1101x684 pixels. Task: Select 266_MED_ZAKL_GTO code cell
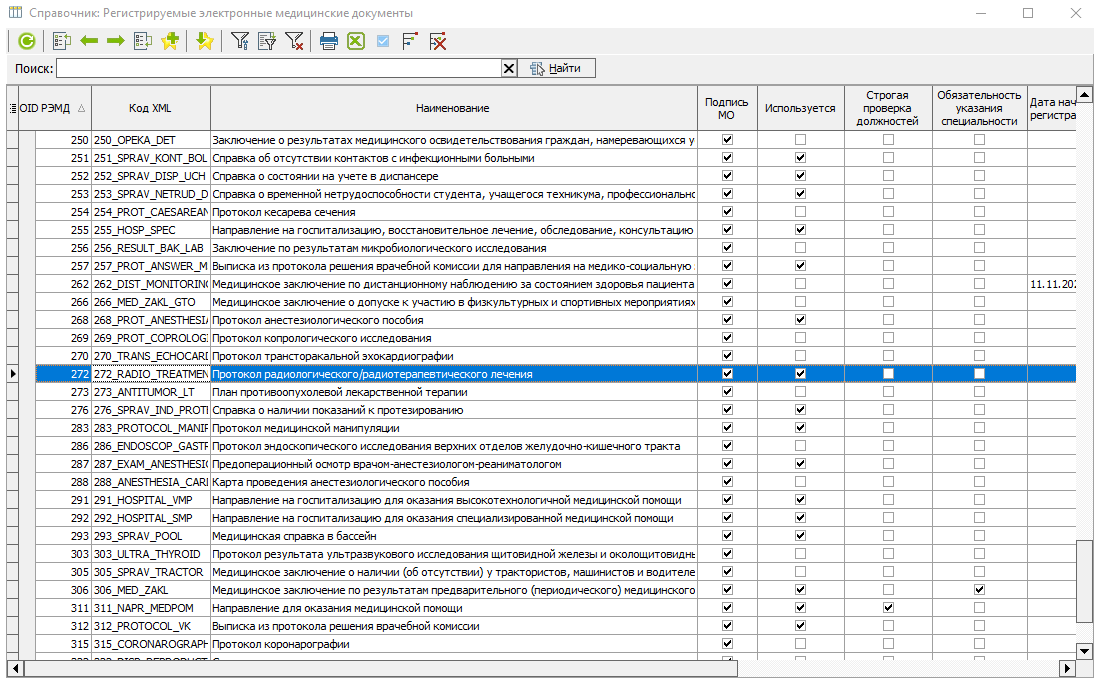(150, 302)
